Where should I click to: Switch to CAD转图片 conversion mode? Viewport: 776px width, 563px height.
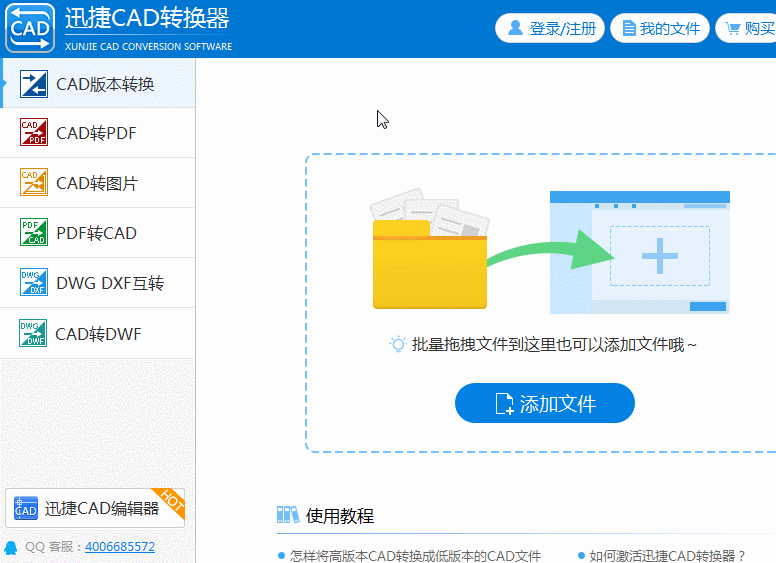(98, 183)
